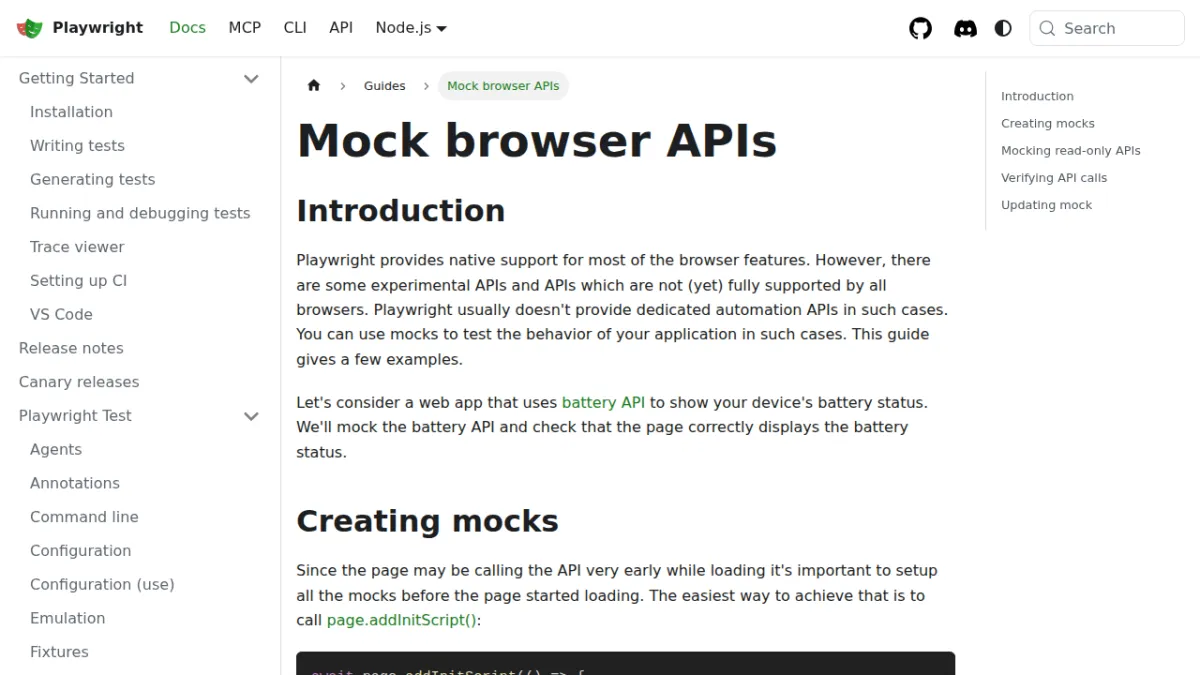Click the Introduction heading
This screenshot has height=675, width=1200.
(x=401, y=211)
